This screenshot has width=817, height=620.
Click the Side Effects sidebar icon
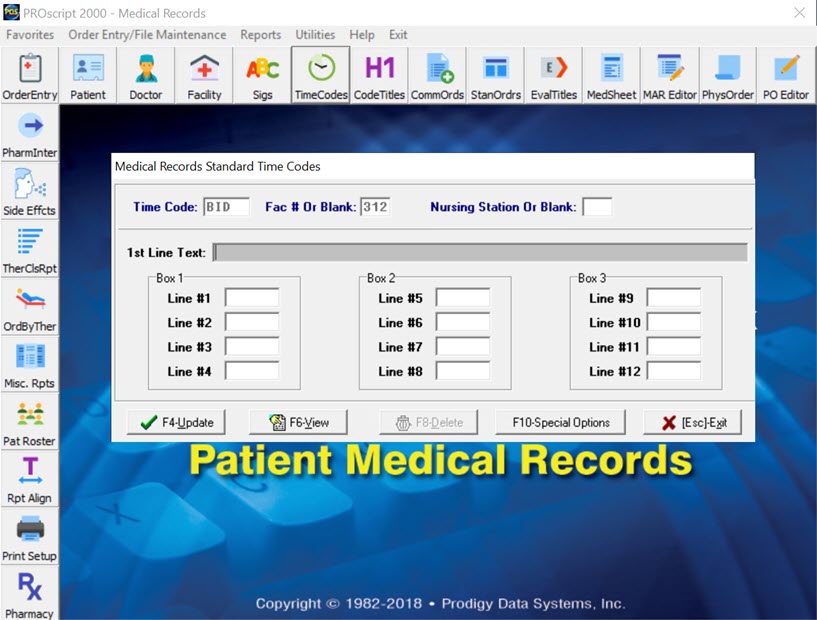30,192
